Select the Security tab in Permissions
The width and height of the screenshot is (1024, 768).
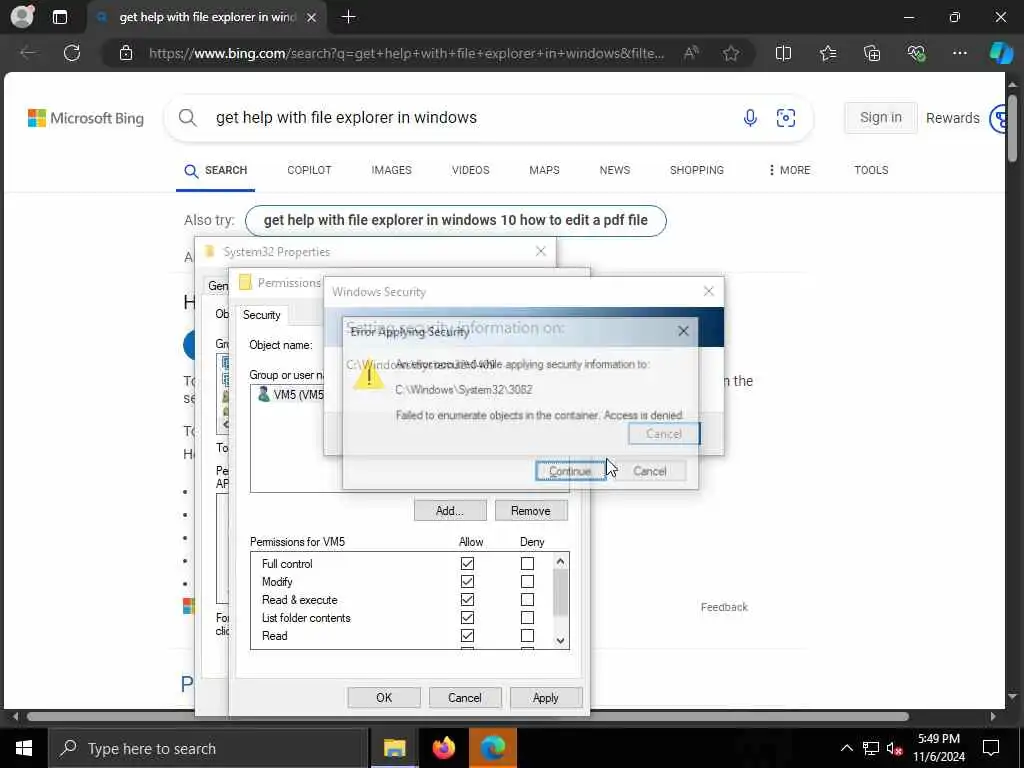[x=261, y=315]
